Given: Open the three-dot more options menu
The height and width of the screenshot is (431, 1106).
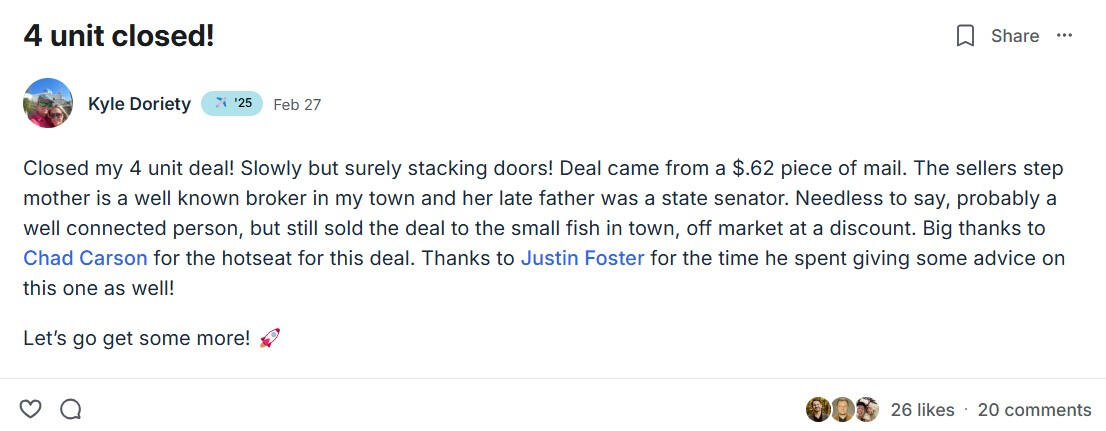Looking at the screenshot, I should pyautogui.click(x=1064, y=36).
